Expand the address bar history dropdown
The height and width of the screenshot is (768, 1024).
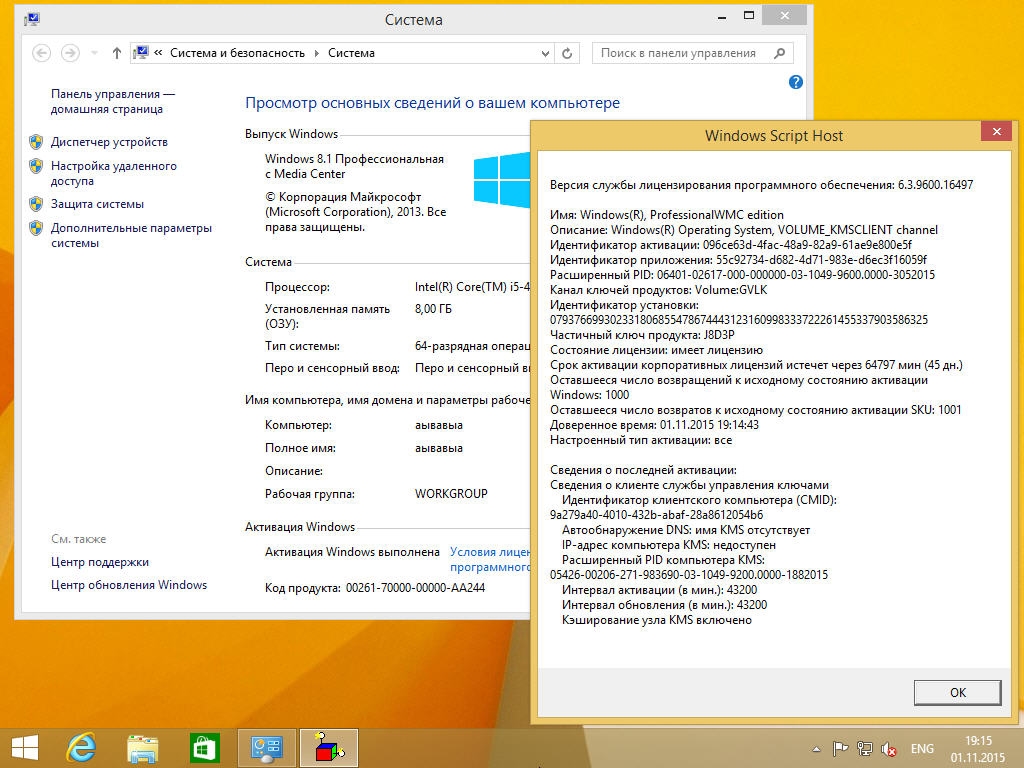pos(545,54)
